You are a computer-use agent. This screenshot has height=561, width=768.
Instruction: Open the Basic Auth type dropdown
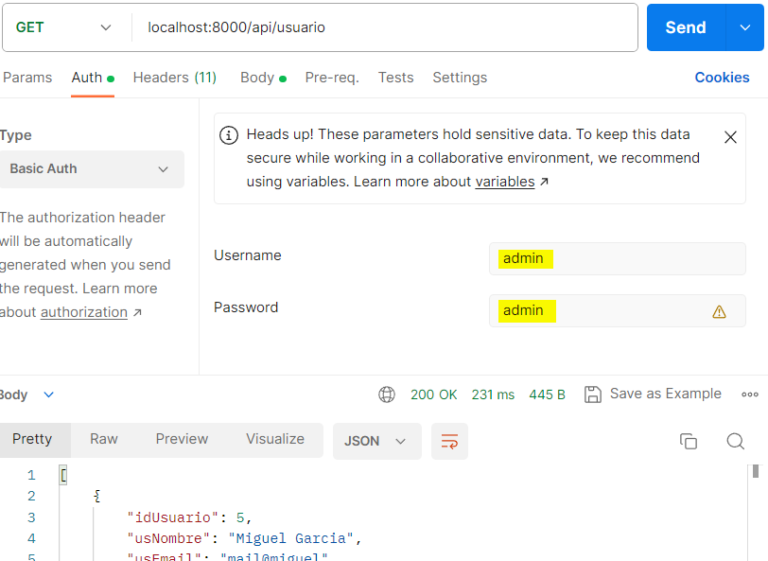(88, 169)
